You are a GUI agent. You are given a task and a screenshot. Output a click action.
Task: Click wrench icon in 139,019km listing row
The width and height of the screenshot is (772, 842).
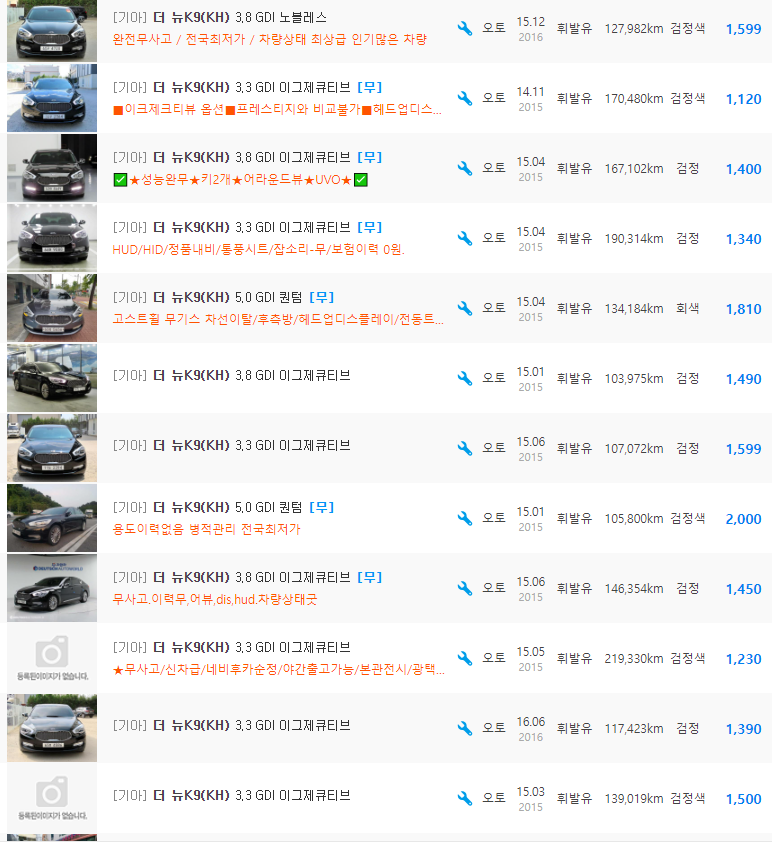(x=465, y=799)
